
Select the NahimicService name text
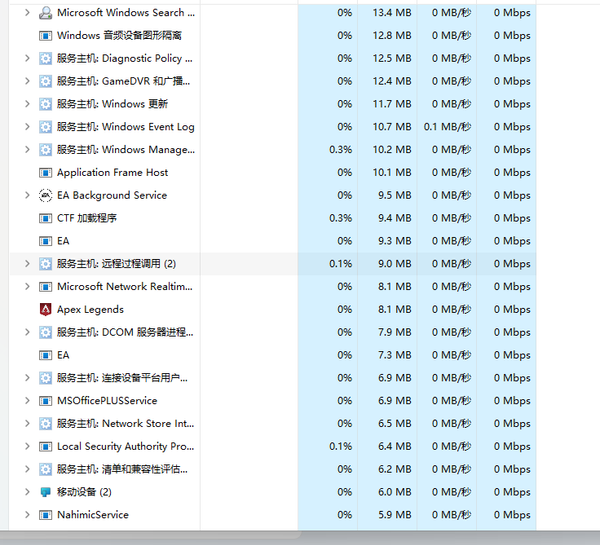(93, 515)
